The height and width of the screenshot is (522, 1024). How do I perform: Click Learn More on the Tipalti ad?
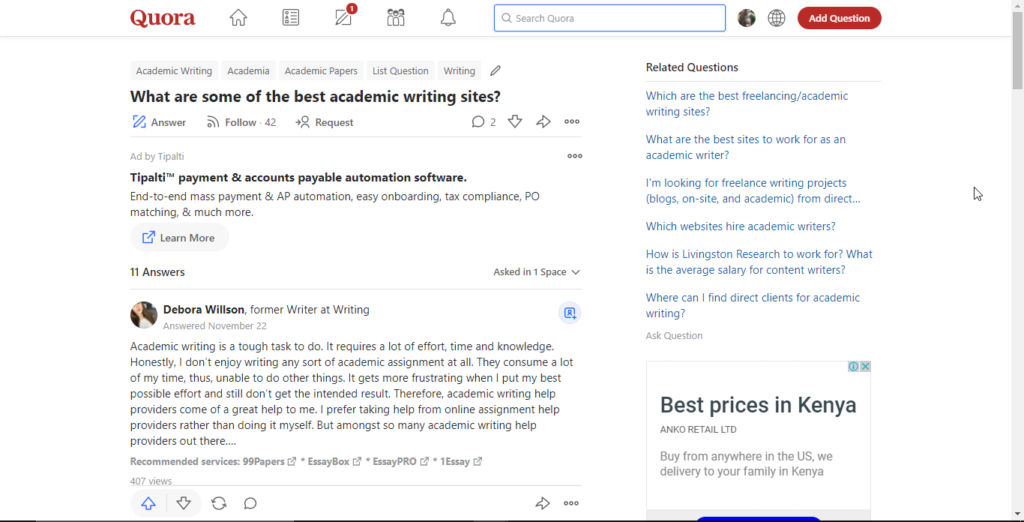(x=180, y=238)
